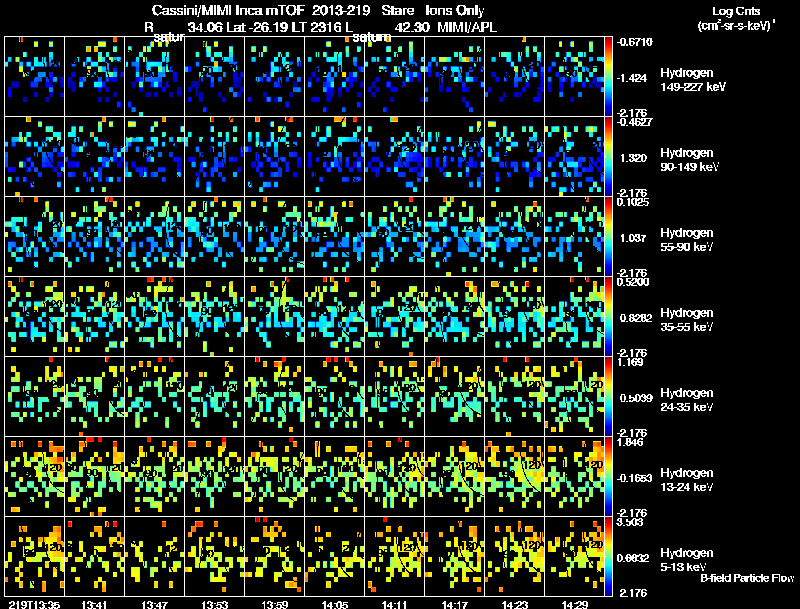Select the 13:41 time label
800x609 pixels.
94,604
